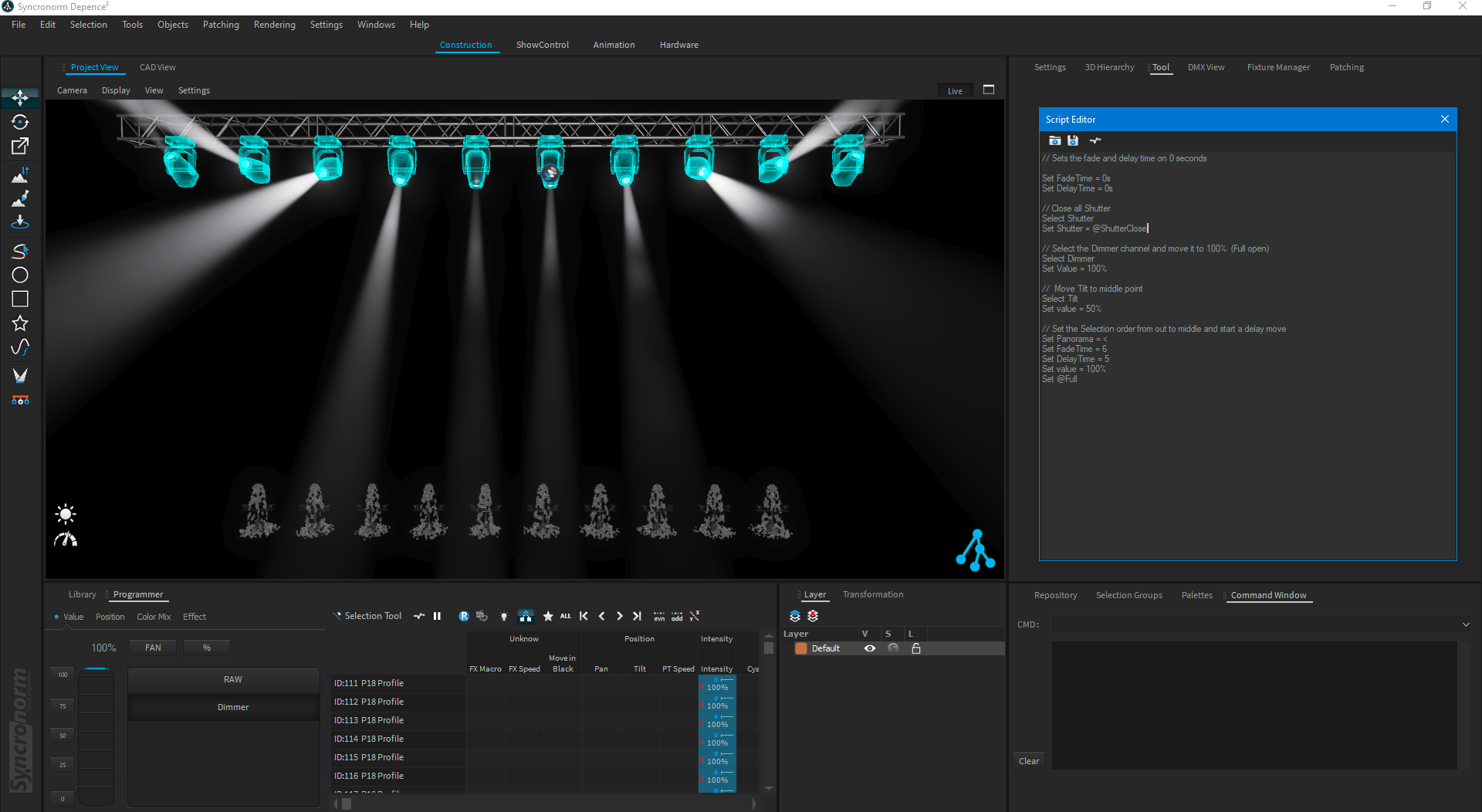Toggle visibility eye of Default layer
Viewport: 1482px width, 812px height.
point(870,648)
